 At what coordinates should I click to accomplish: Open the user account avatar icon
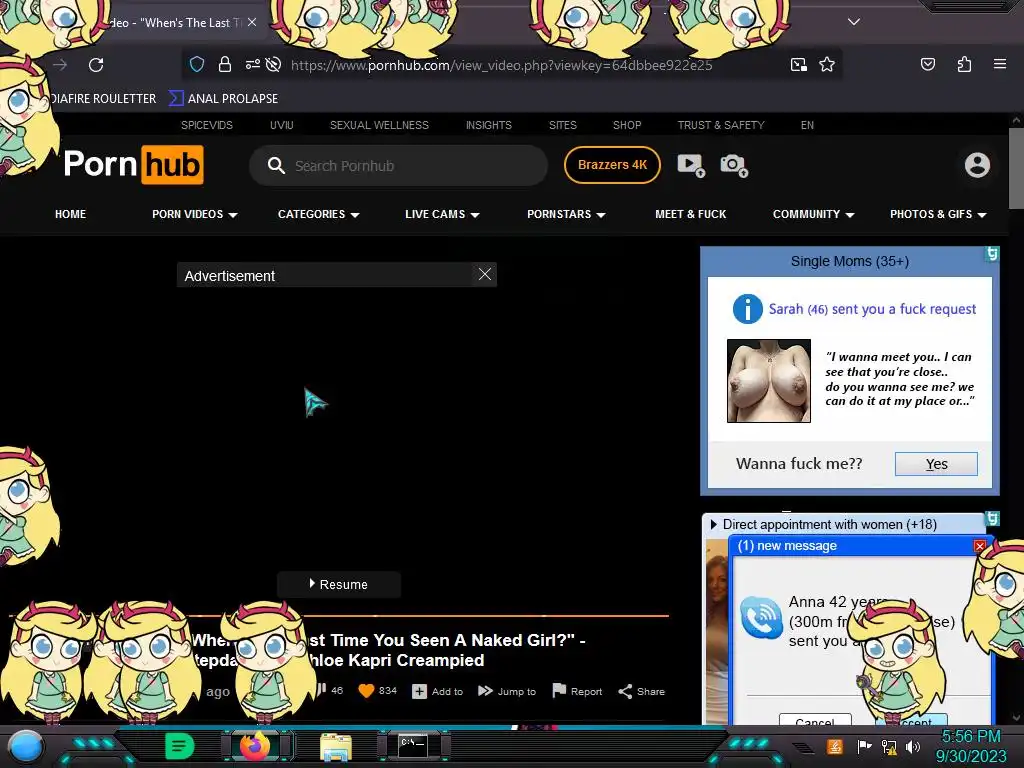point(977,165)
